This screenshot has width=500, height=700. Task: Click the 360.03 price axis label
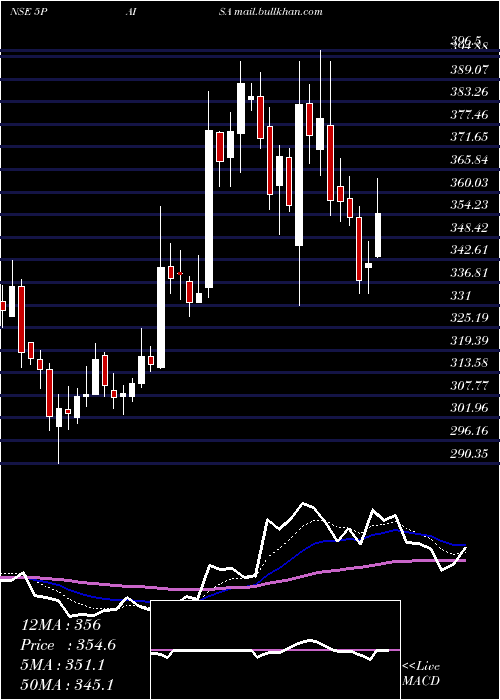(469, 183)
